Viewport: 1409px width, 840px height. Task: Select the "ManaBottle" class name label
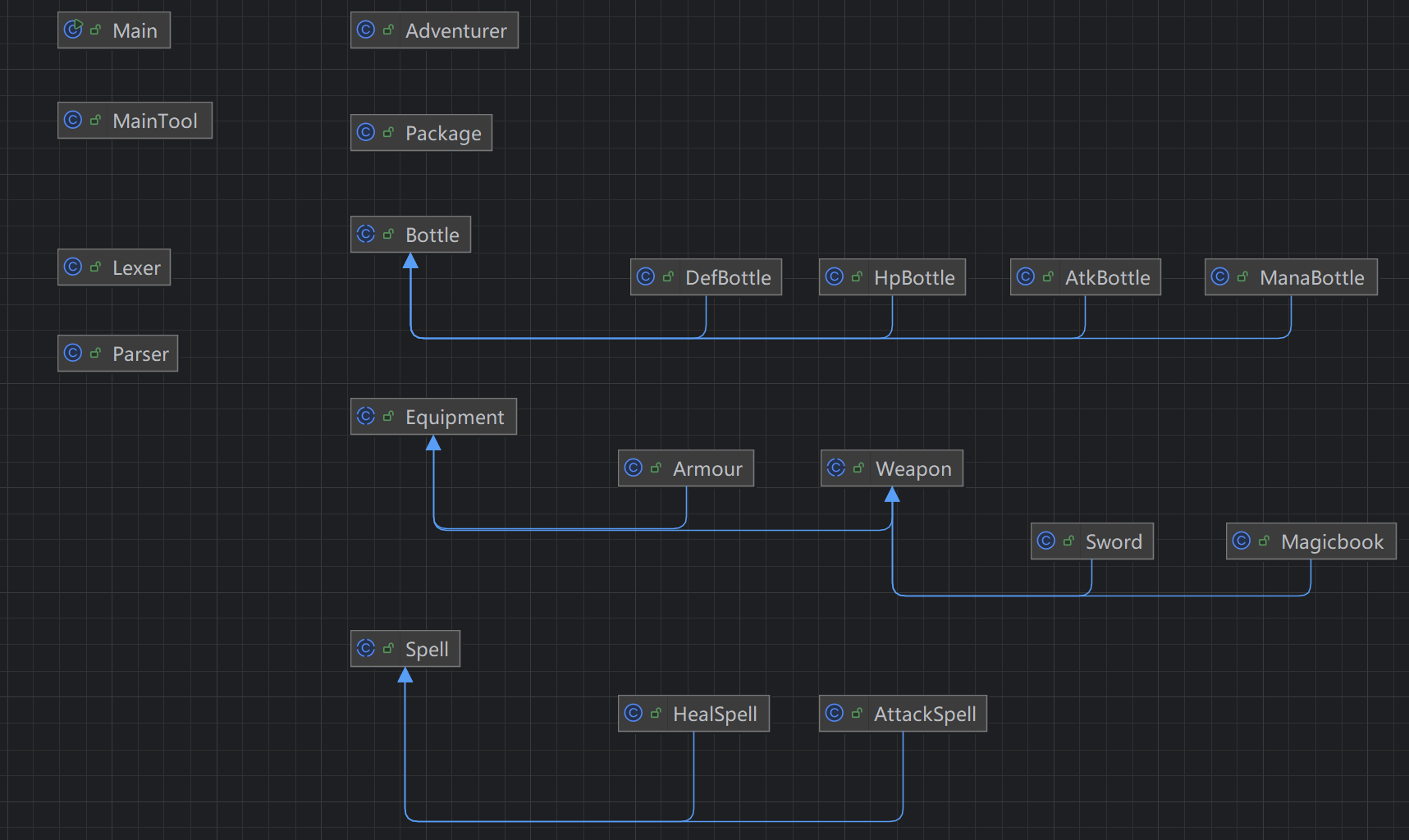[x=1312, y=277]
